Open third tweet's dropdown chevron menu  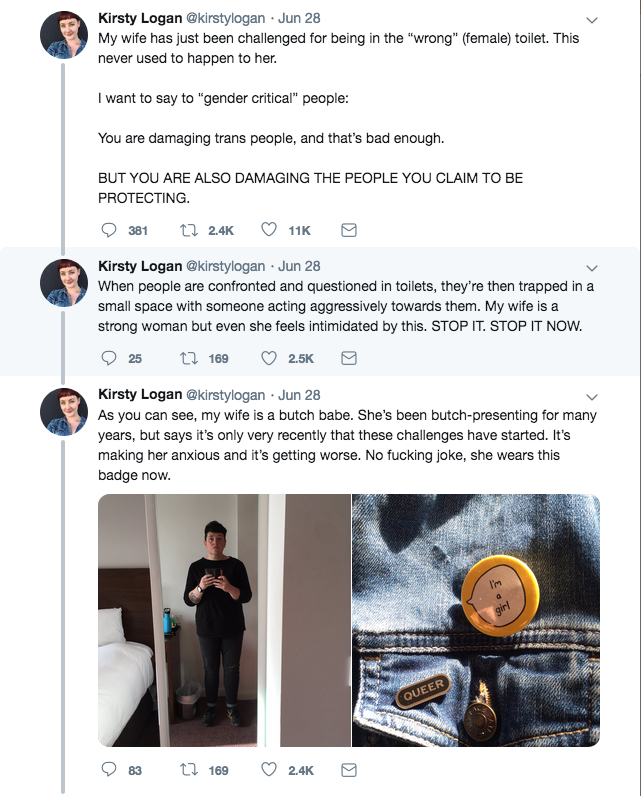pyautogui.click(x=591, y=396)
